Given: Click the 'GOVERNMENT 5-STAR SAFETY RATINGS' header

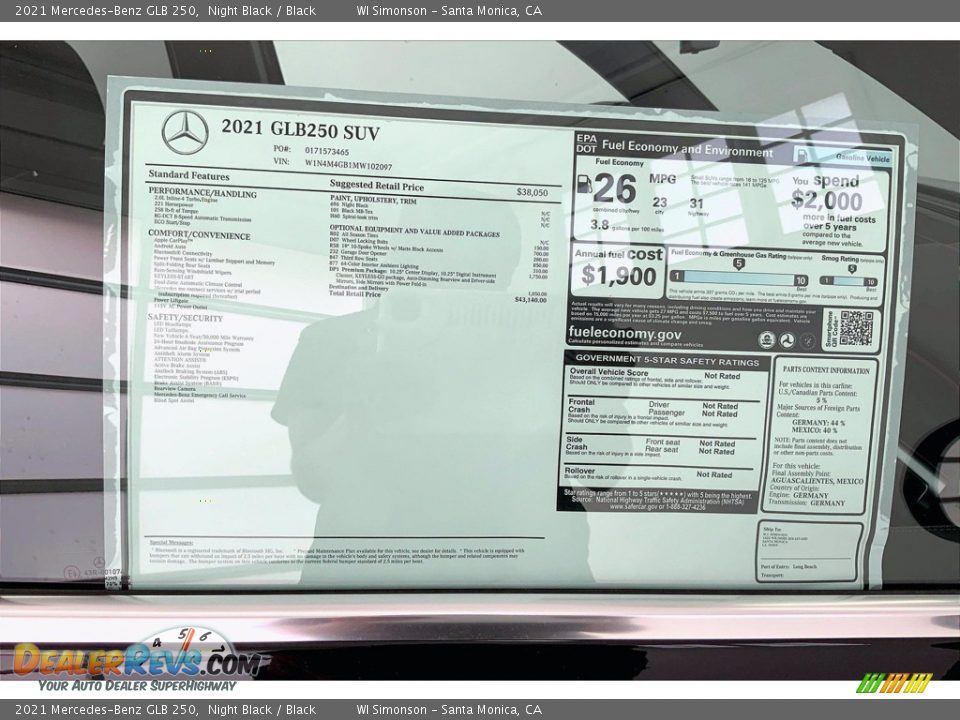Looking at the screenshot, I should pyautogui.click(x=667, y=360).
